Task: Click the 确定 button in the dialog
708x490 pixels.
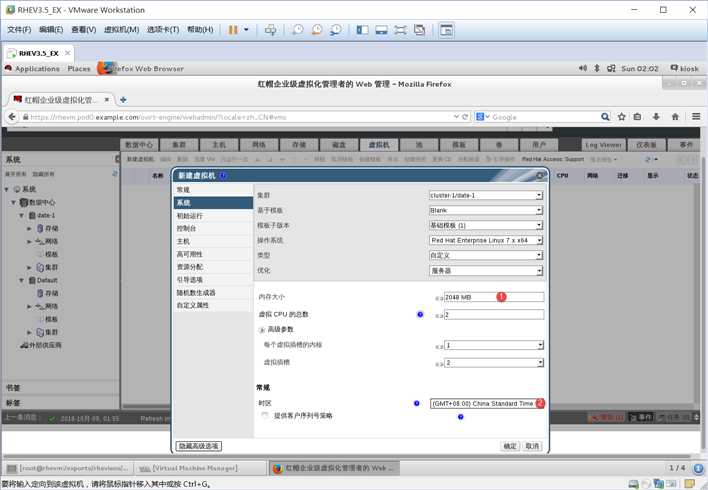Action: click(x=510, y=446)
